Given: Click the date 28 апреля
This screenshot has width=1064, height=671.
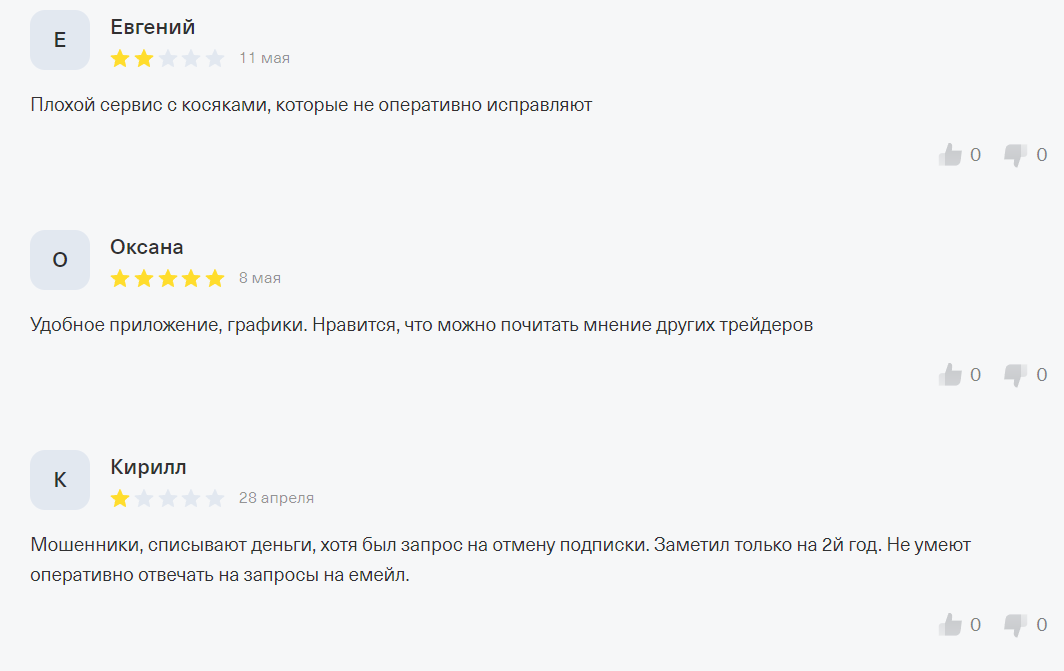Looking at the screenshot, I should pyautogui.click(x=276, y=498).
